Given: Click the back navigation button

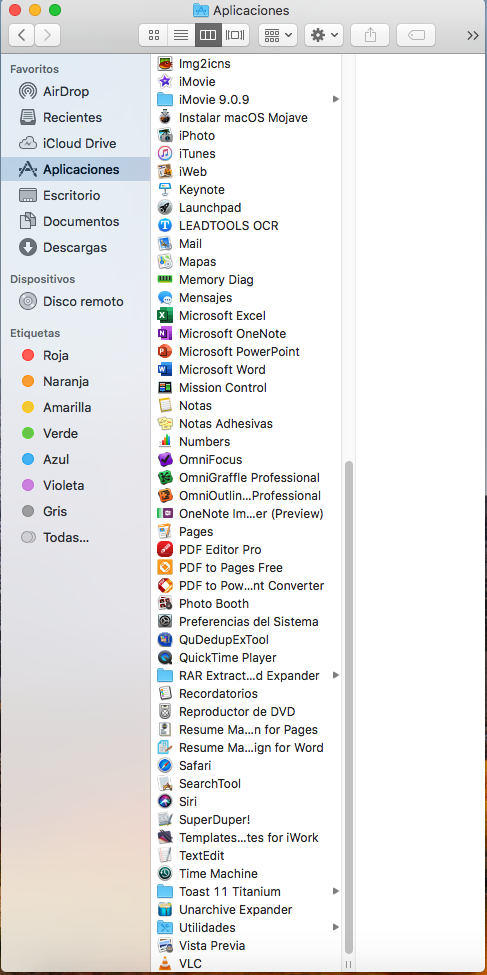Looking at the screenshot, I should (22, 35).
